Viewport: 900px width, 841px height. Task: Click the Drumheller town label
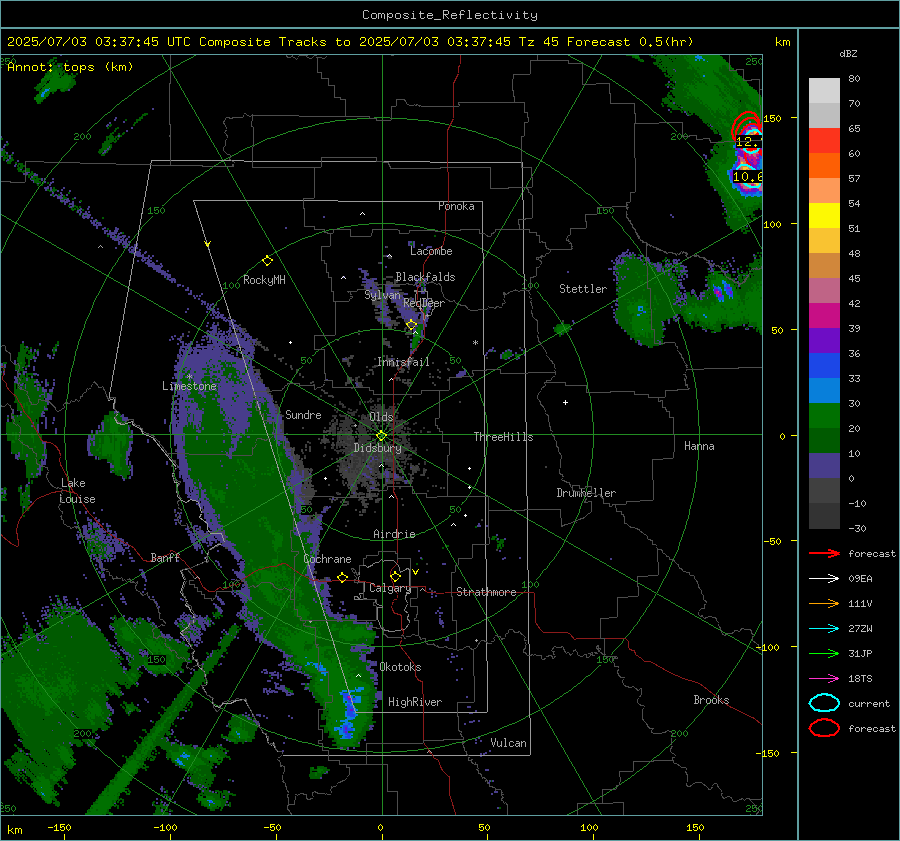click(x=586, y=493)
